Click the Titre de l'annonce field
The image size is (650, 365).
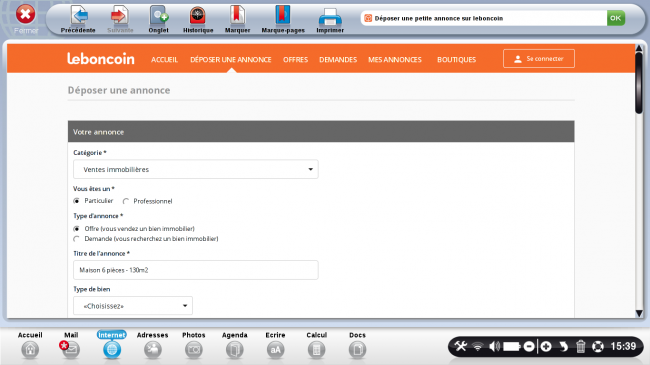(x=196, y=270)
